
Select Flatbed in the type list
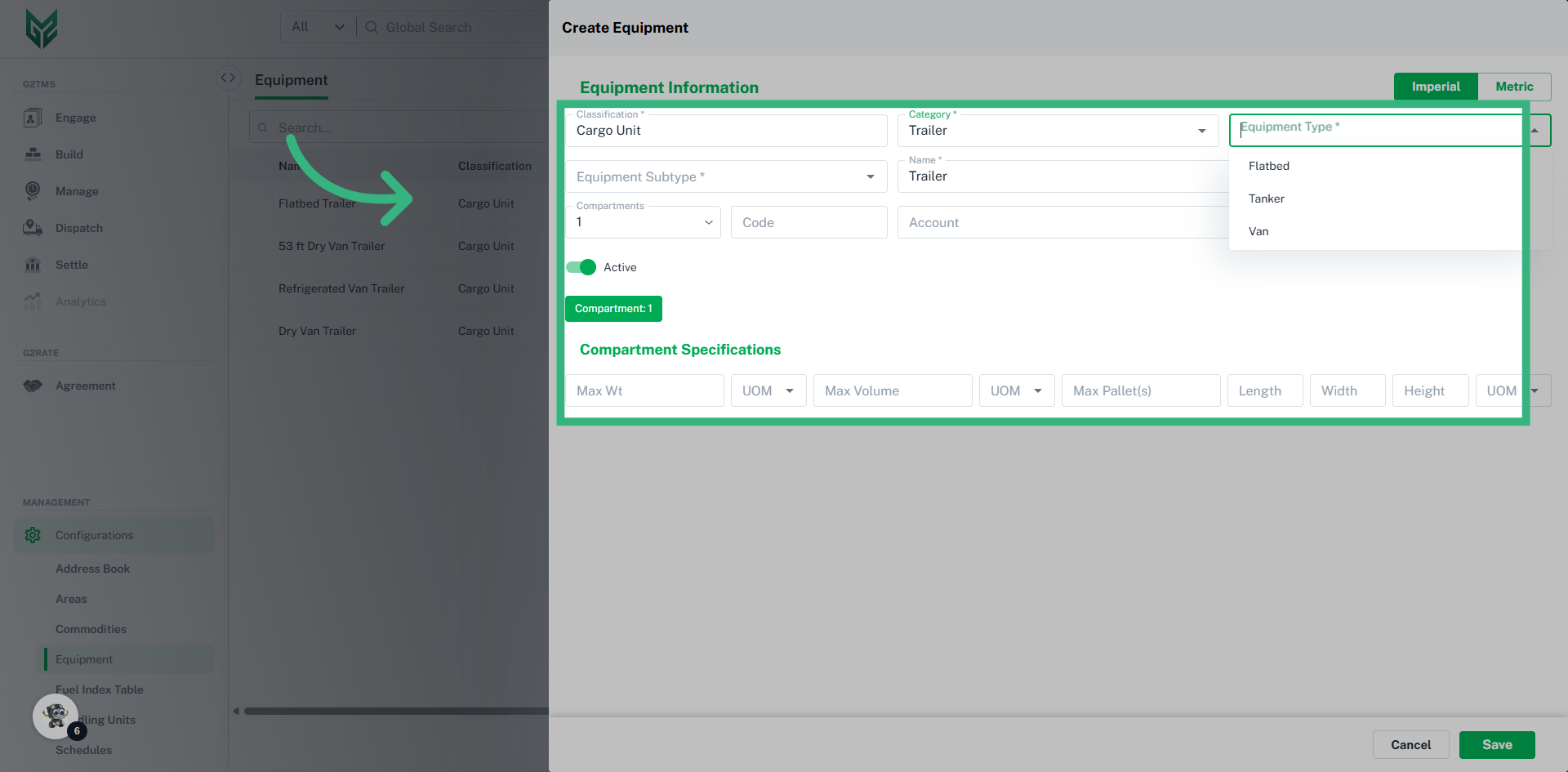1268,166
